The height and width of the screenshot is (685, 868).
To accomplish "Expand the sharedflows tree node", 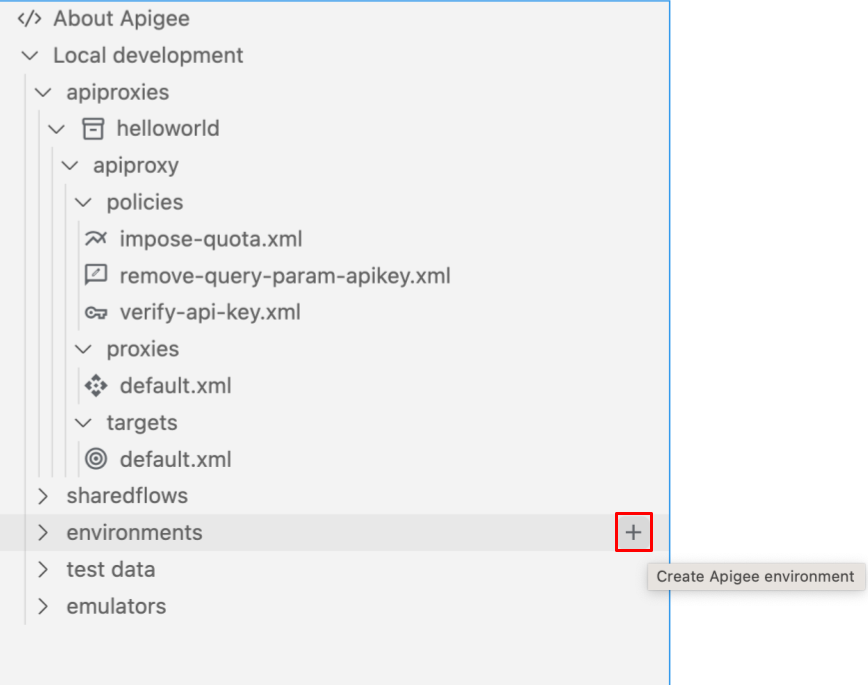I will pos(42,495).
